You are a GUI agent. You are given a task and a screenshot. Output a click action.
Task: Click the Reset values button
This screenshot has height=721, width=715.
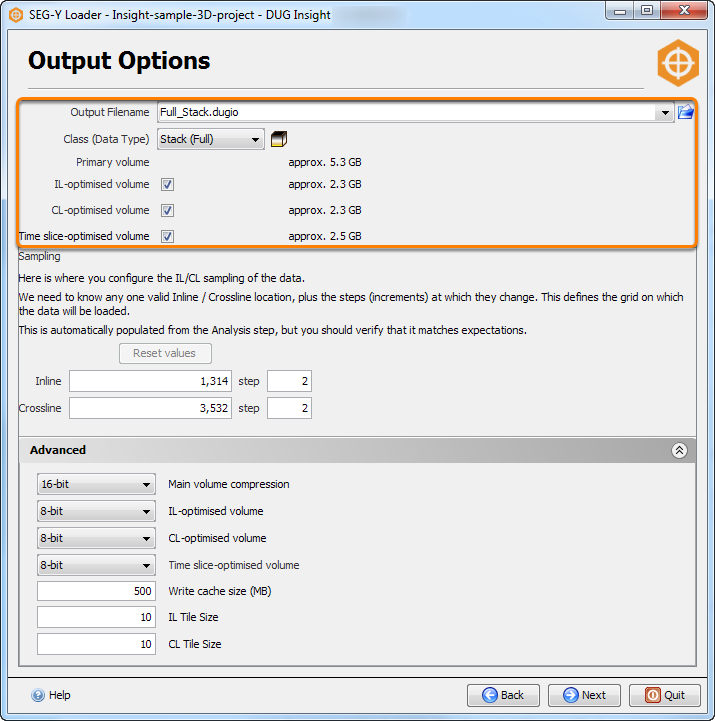click(x=166, y=353)
